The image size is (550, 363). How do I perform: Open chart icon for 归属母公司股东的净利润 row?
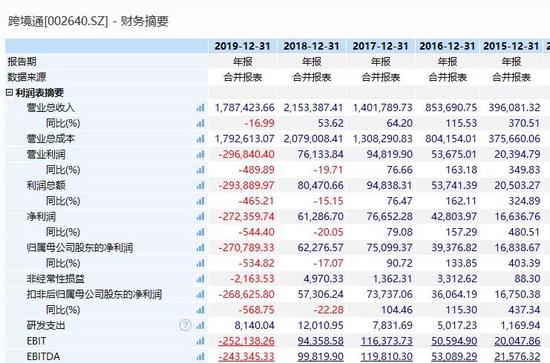tap(200, 248)
